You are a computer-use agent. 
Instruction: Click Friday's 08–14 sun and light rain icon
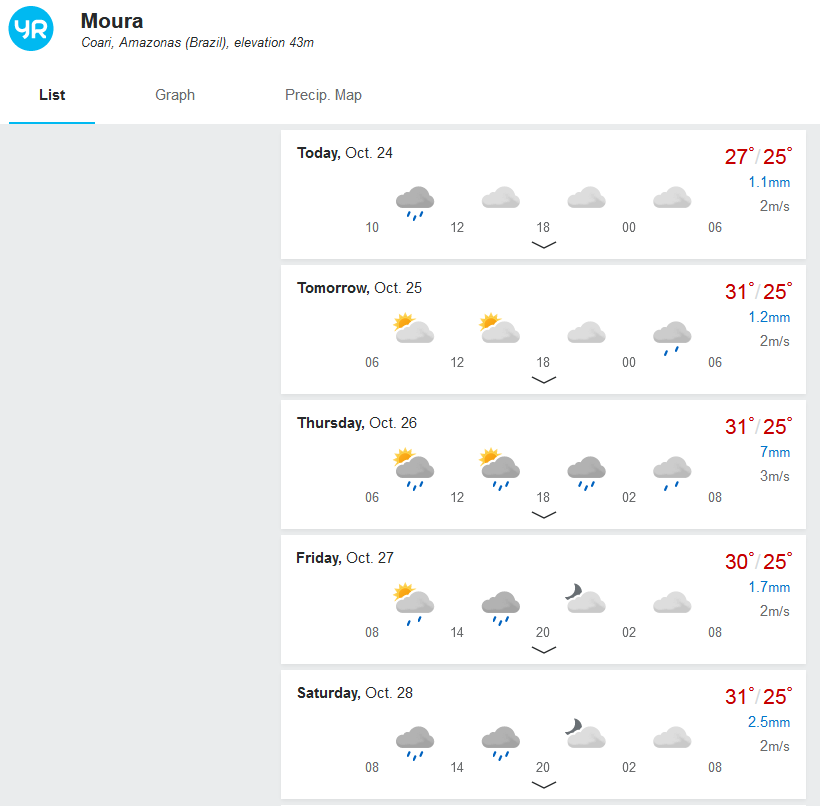tap(414, 604)
